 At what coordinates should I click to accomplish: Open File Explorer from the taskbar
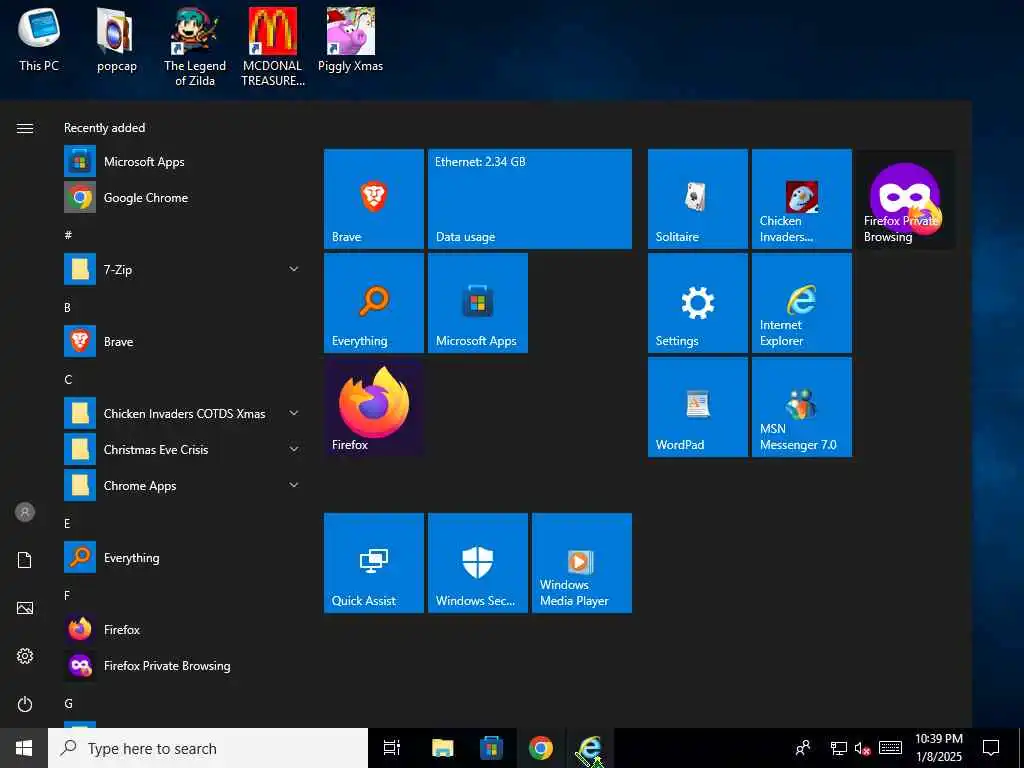pyautogui.click(x=442, y=748)
